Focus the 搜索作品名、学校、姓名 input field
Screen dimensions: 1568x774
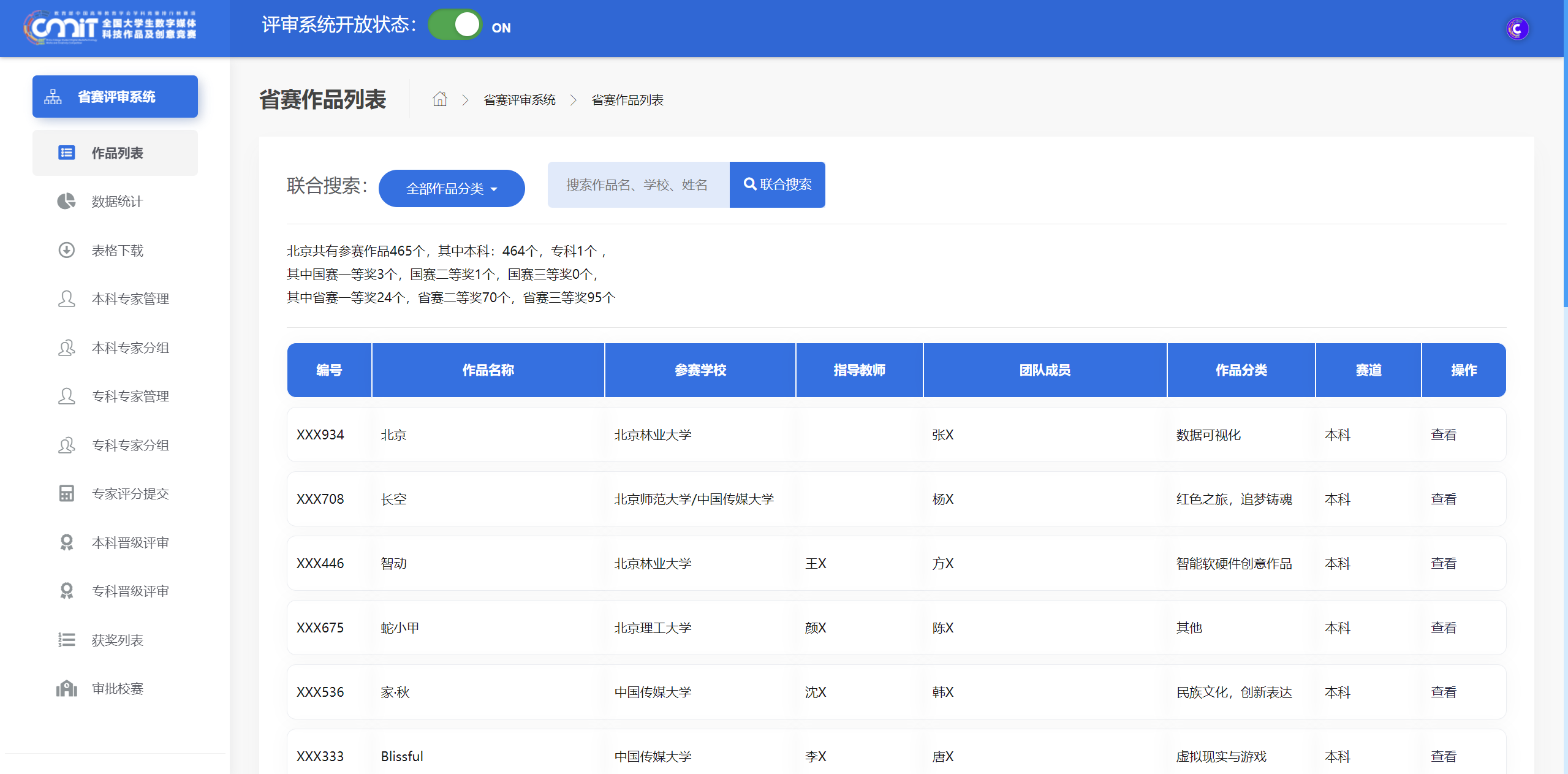(x=638, y=184)
